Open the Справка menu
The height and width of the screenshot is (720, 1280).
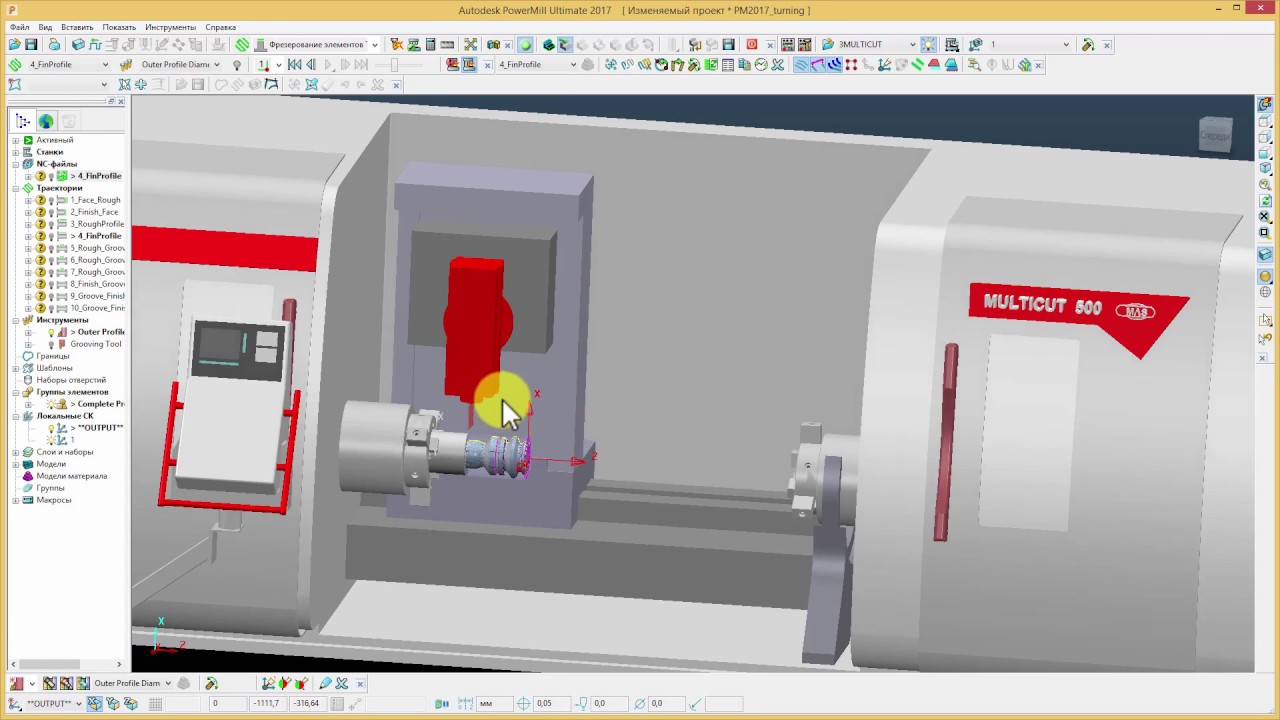[x=220, y=27]
